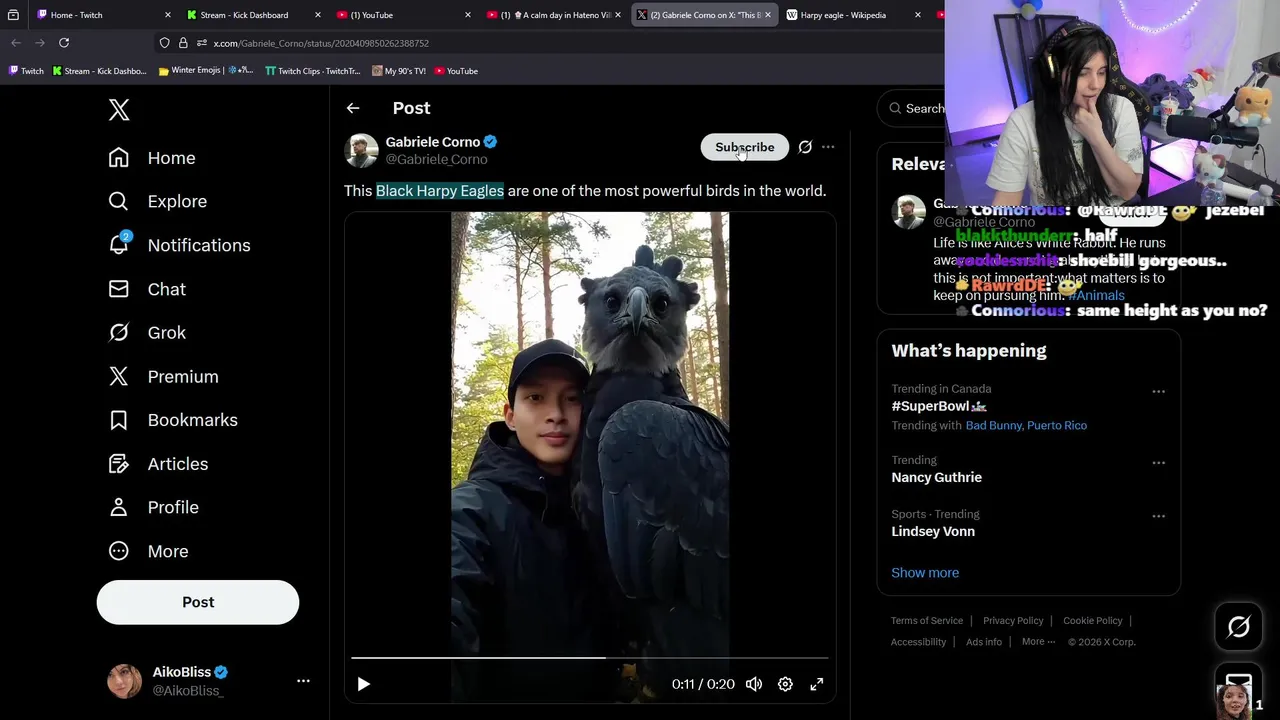The height and width of the screenshot is (720, 1280).
Task: Open the Bad Bunny trending link
Action: 994,425
